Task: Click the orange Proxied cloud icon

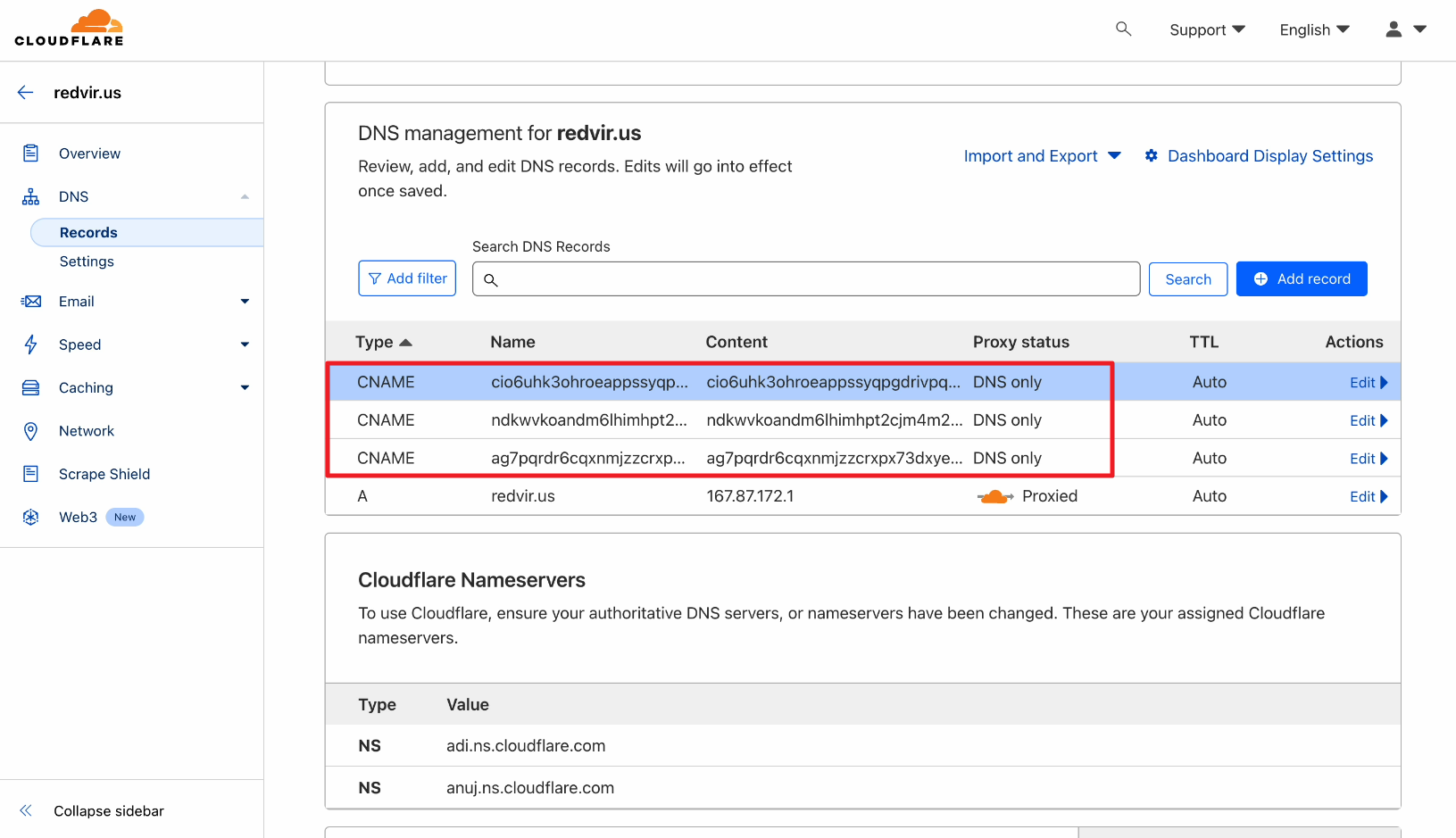Action: [994, 496]
